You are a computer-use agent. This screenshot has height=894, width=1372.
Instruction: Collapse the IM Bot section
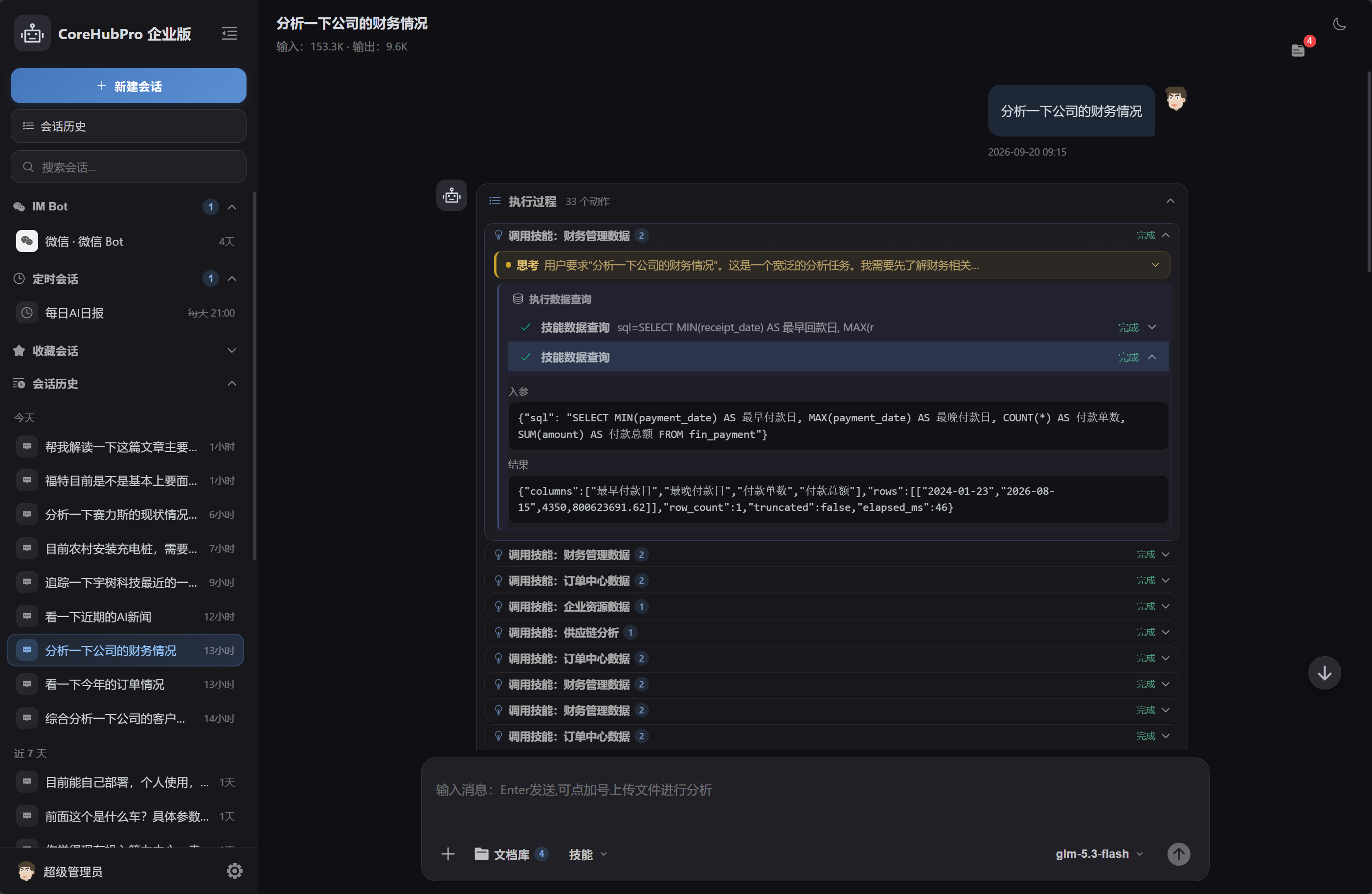[x=232, y=206]
